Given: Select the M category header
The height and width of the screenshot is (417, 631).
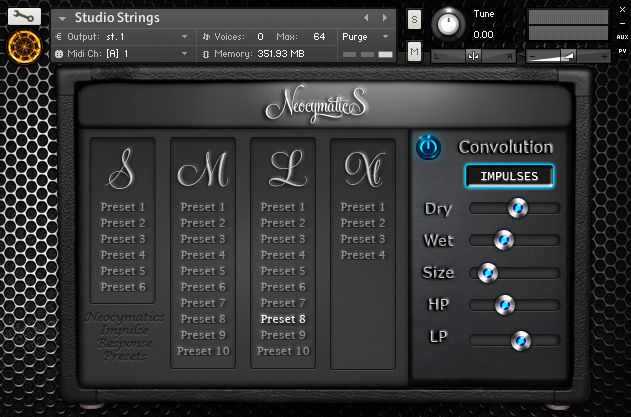Looking at the screenshot, I should 203,169.
